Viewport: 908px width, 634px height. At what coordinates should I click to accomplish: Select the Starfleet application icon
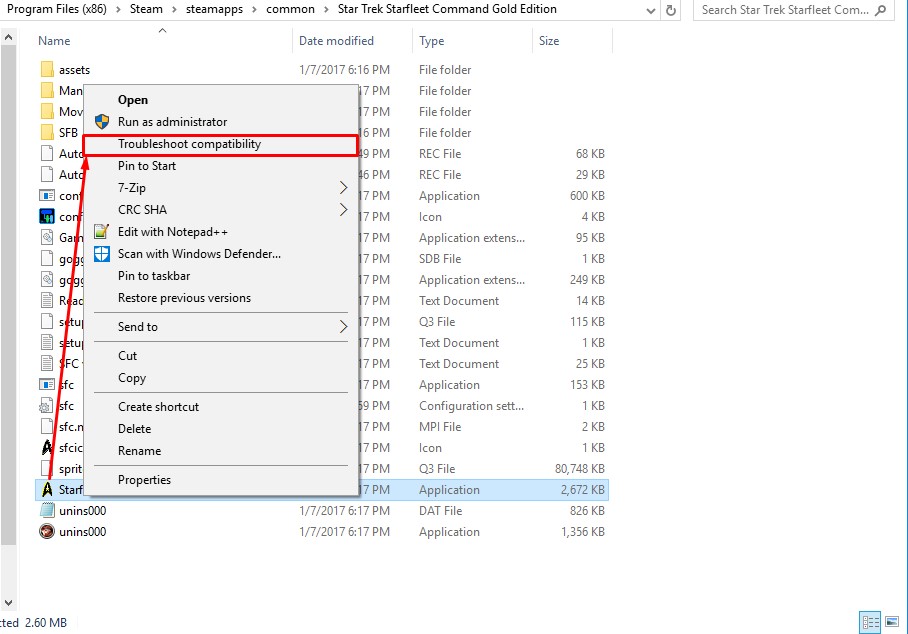[47, 490]
